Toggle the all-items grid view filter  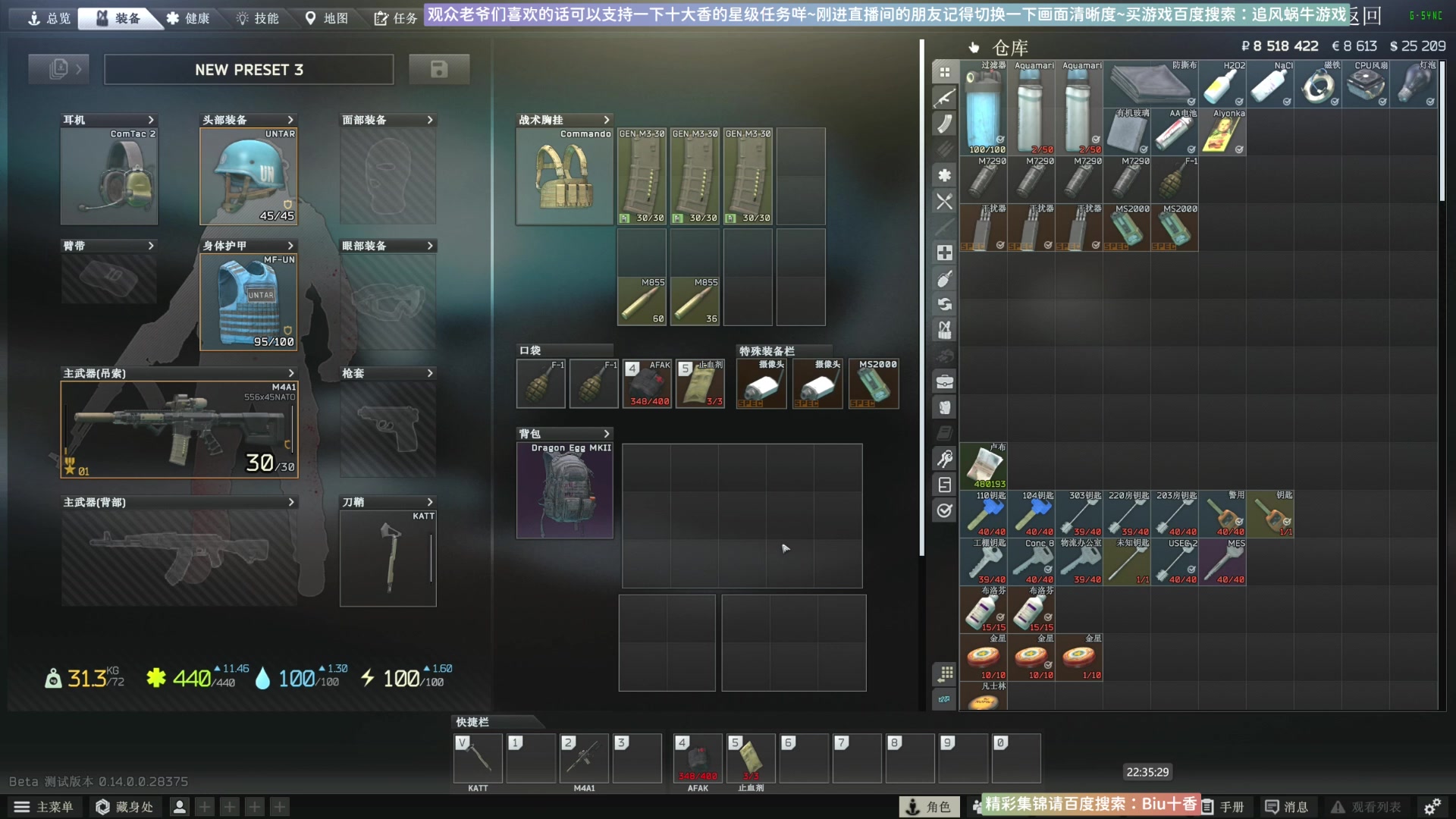(x=944, y=72)
